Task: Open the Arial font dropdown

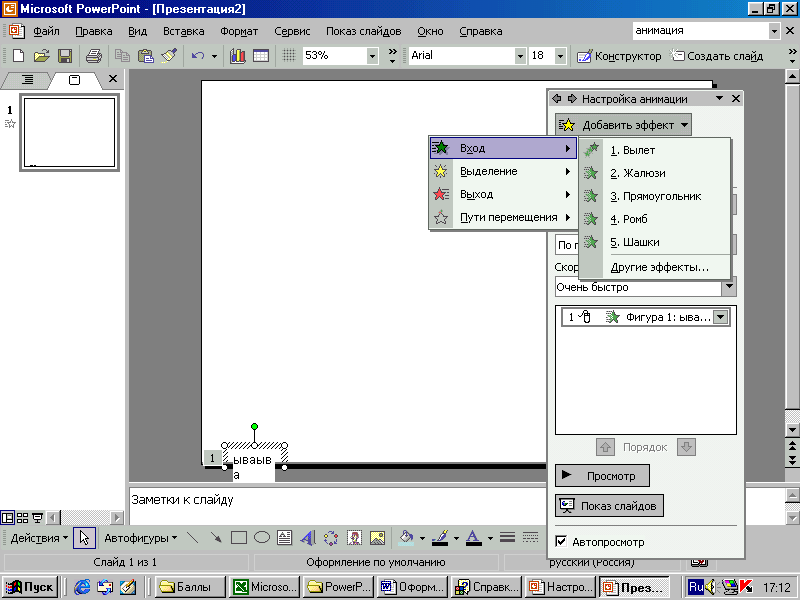Action: [520, 56]
